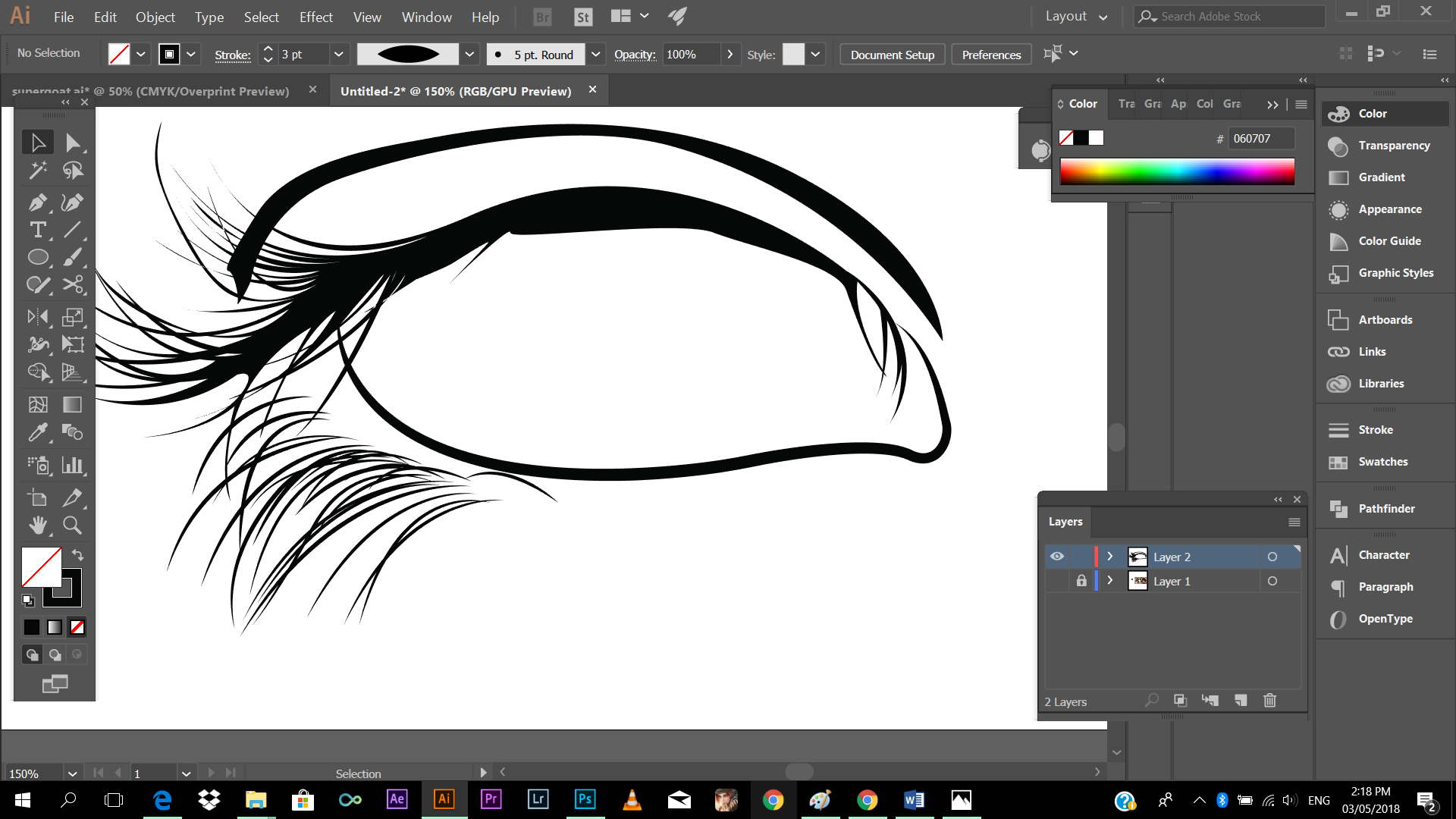Select the Eyedropper tool

pos(38,432)
